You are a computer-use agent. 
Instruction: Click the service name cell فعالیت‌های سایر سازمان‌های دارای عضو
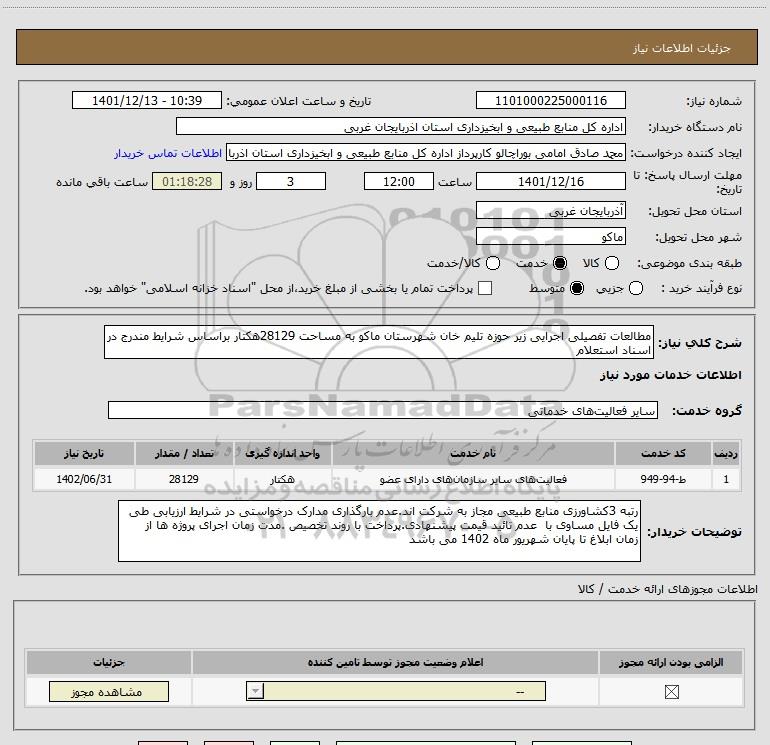(473, 479)
